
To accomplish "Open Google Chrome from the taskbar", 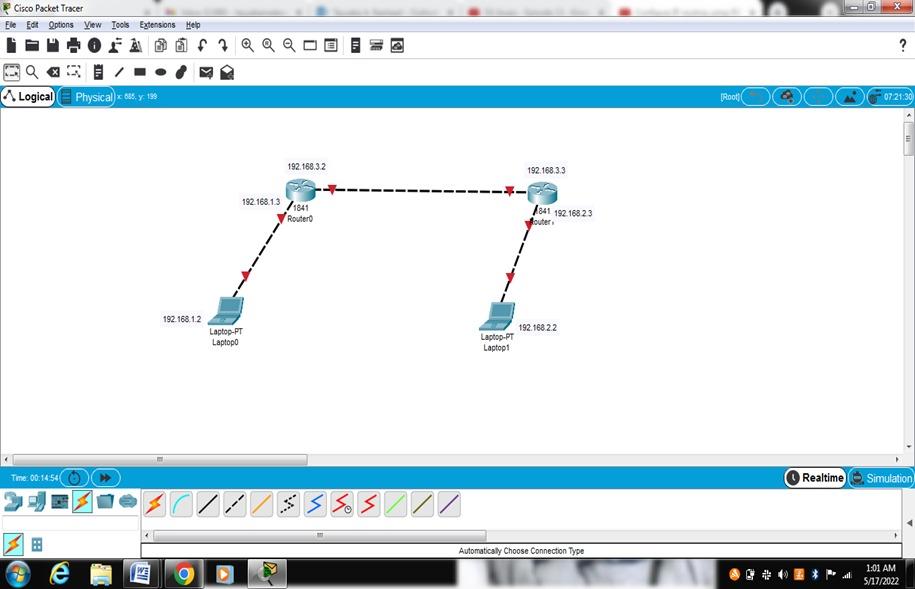I will point(183,574).
